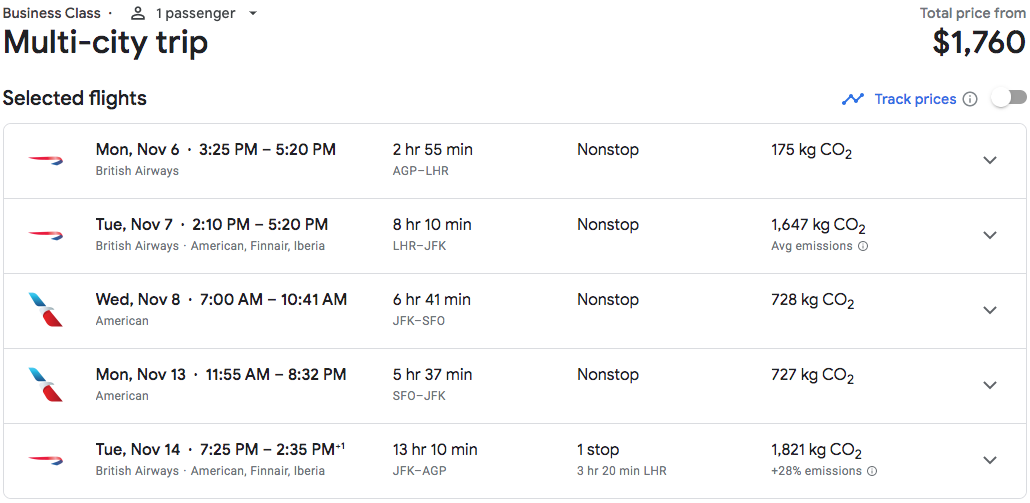This screenshot has height=503, width=1030.
Task: Enable the Track prices toggle switch
Action: [x=1009, y=98]
